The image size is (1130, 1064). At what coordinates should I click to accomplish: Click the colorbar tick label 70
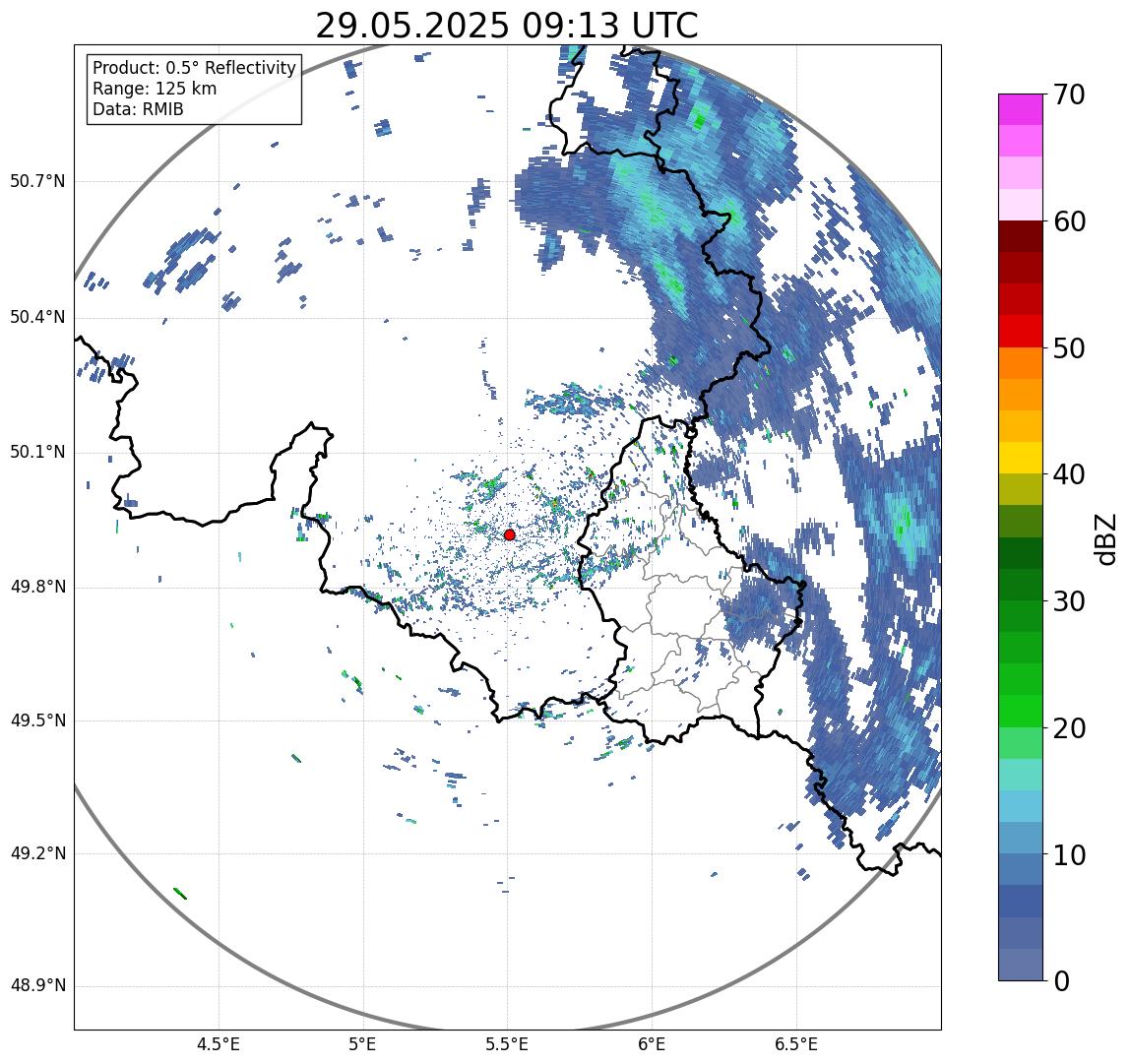point(1068,94)
